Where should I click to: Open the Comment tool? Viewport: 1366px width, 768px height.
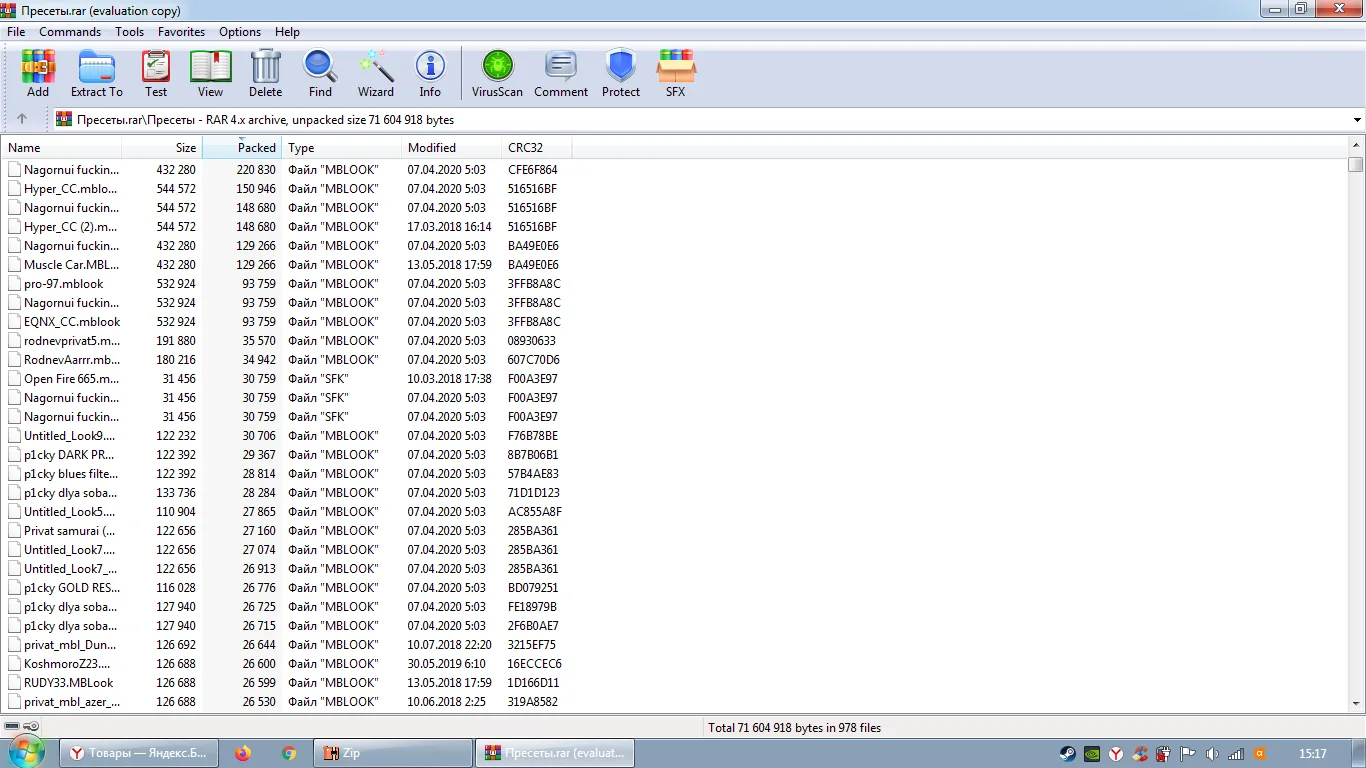tap(561, 74)
